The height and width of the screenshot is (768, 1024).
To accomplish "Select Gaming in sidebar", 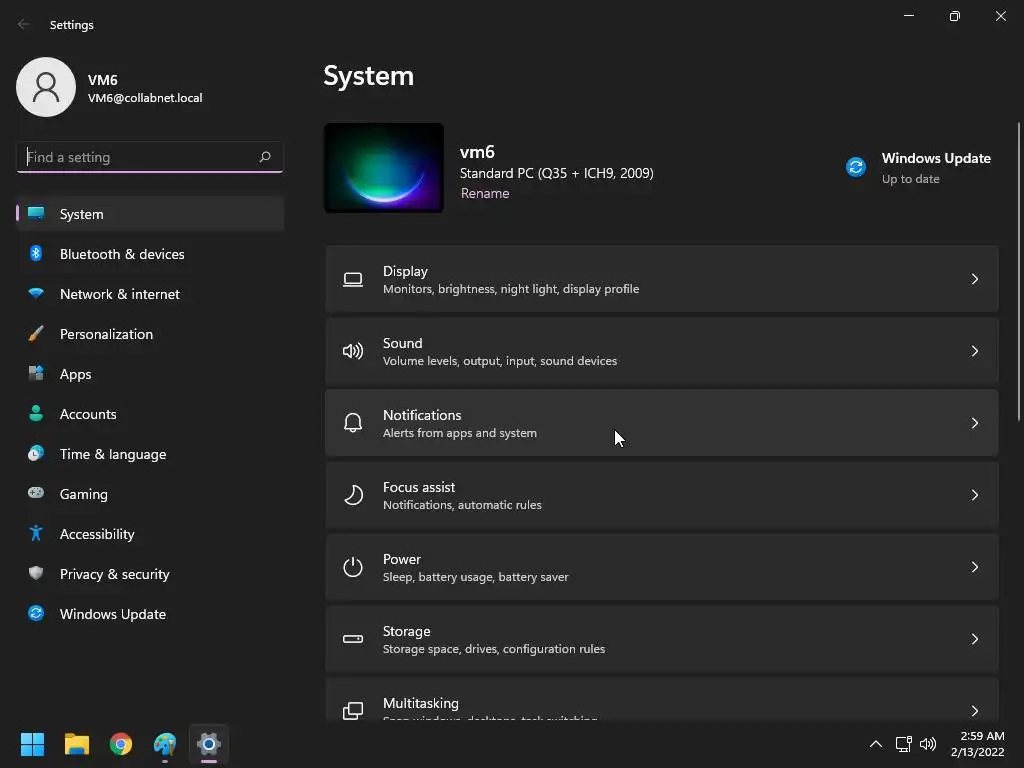I will pyautogui.click(x=150, y=494).
